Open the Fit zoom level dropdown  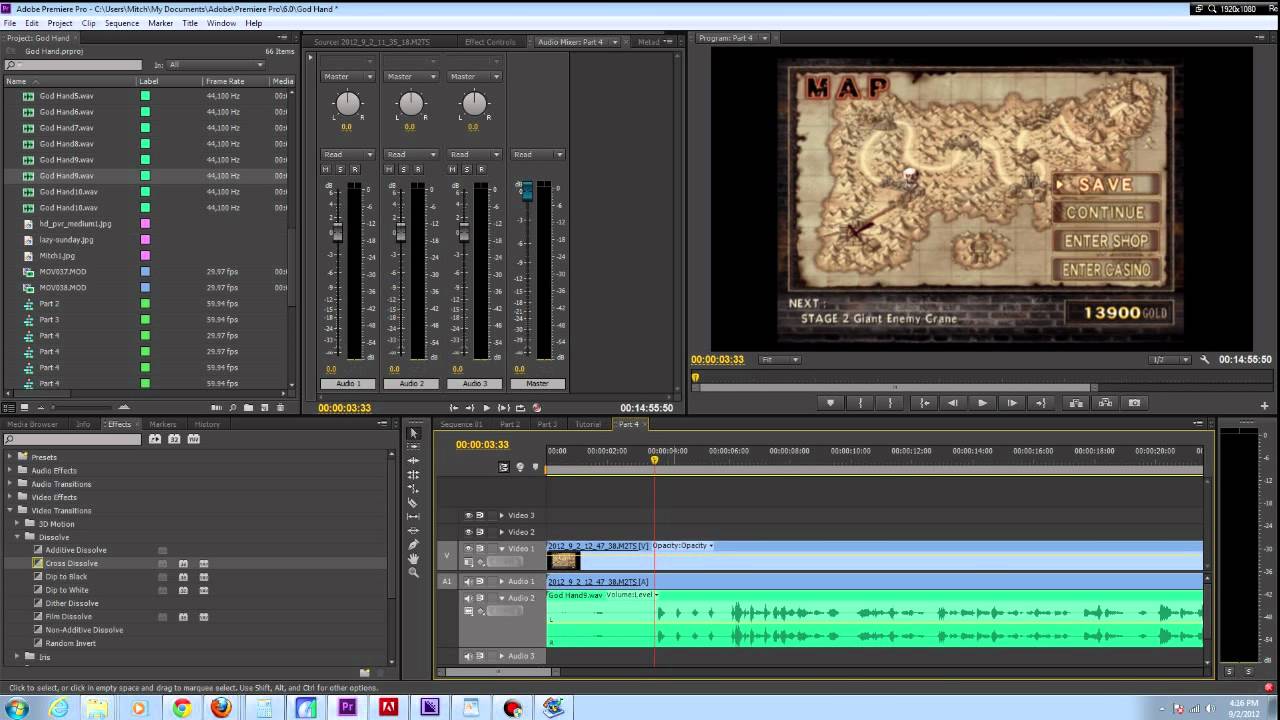pyautogui.click(x=780, y=360)
